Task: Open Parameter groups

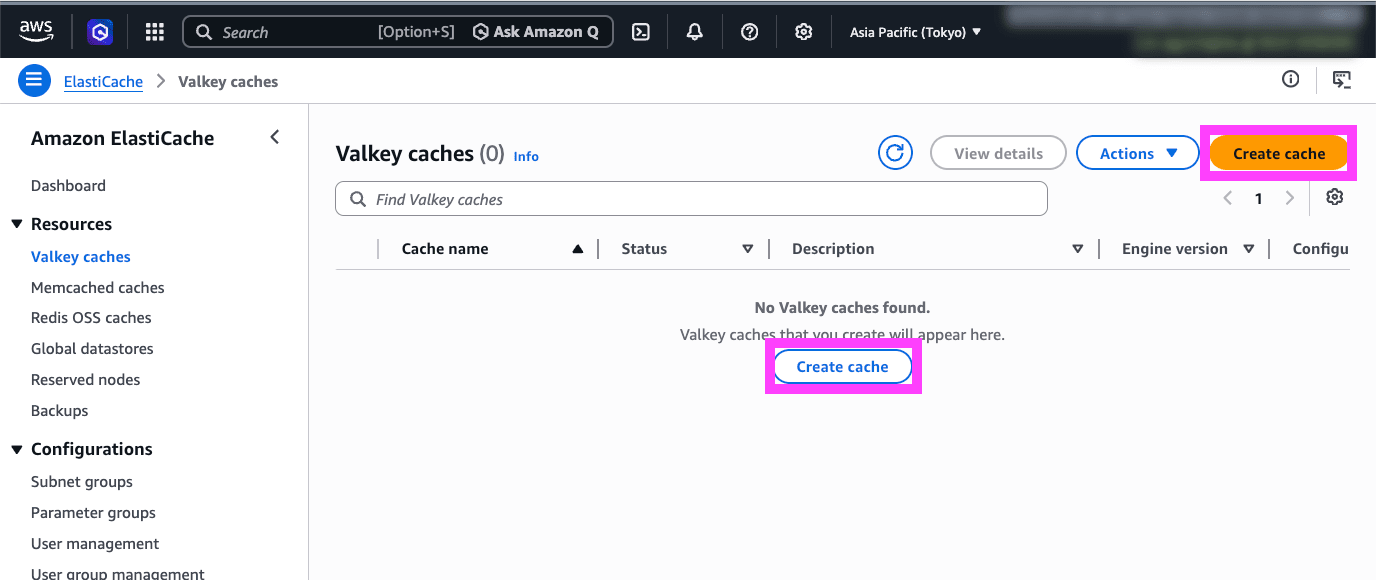Action: 93,513
